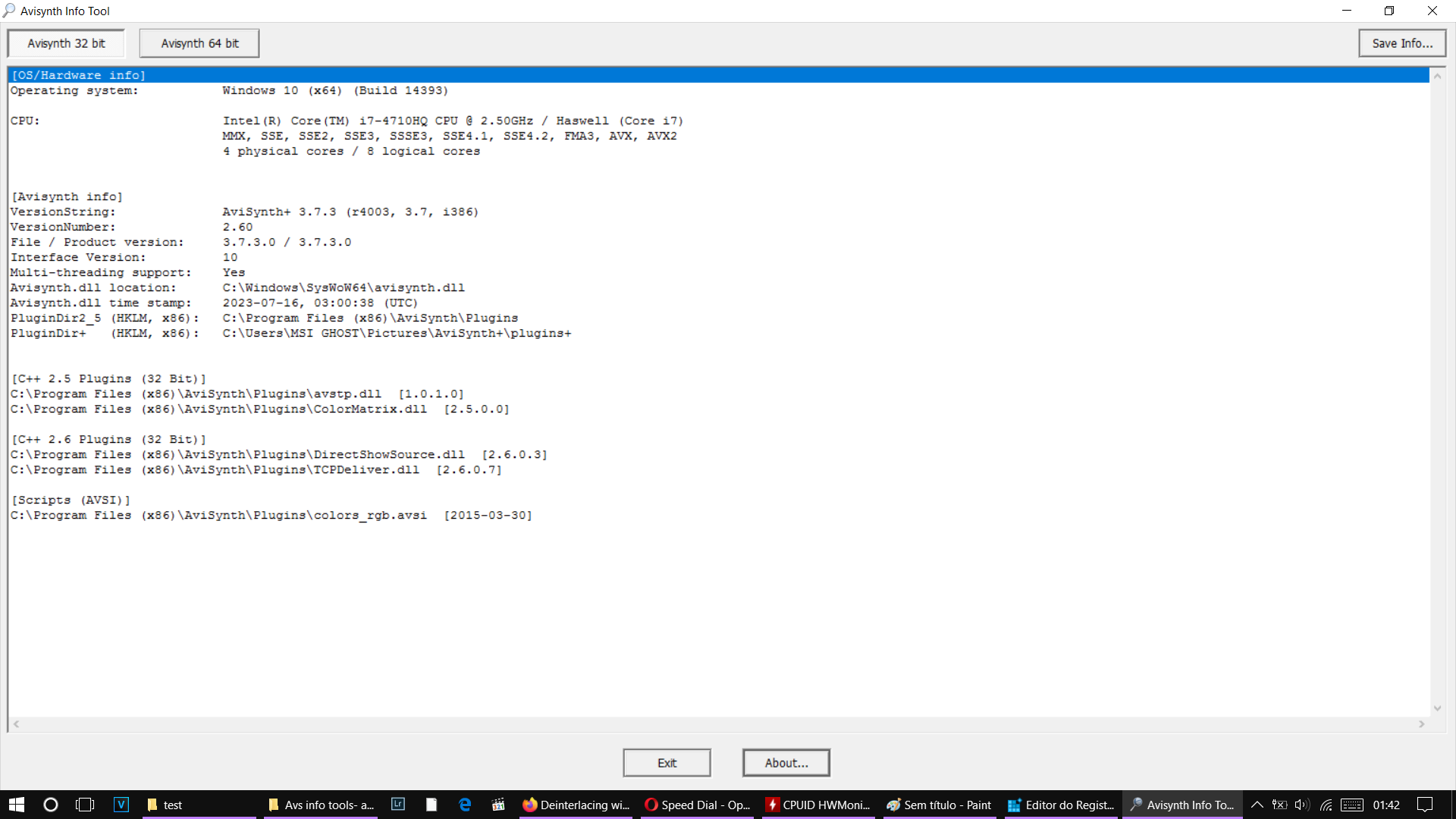The image size is (1456, 819).
Task: Restore down the Avisynth Info Tool window
Action: point(1389,11)
